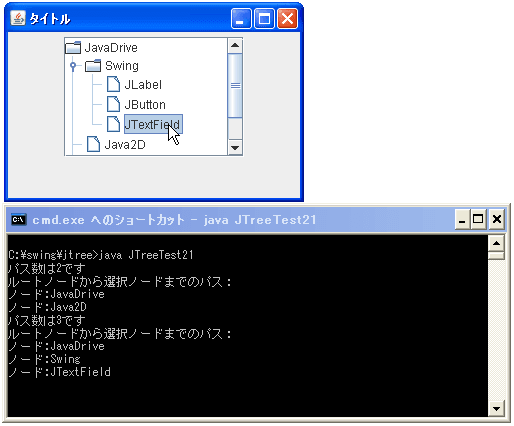Screen dimensions: 514x426
Task: Click the タイトル window title text
Action: [x=50, y=19]
